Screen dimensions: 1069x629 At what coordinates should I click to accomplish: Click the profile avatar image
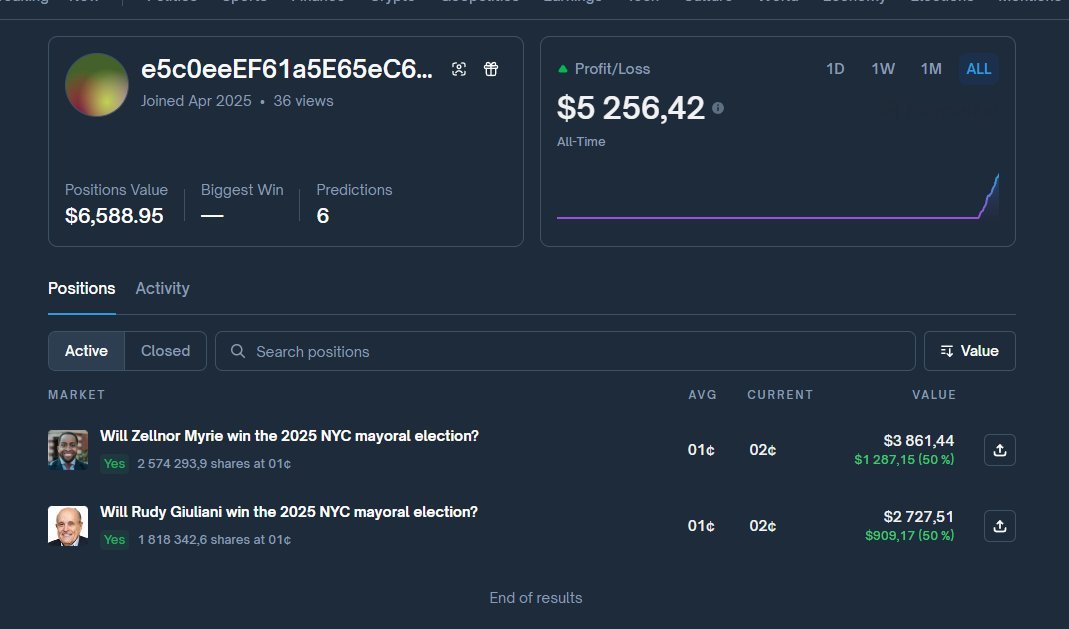click(x=96, y=85)
